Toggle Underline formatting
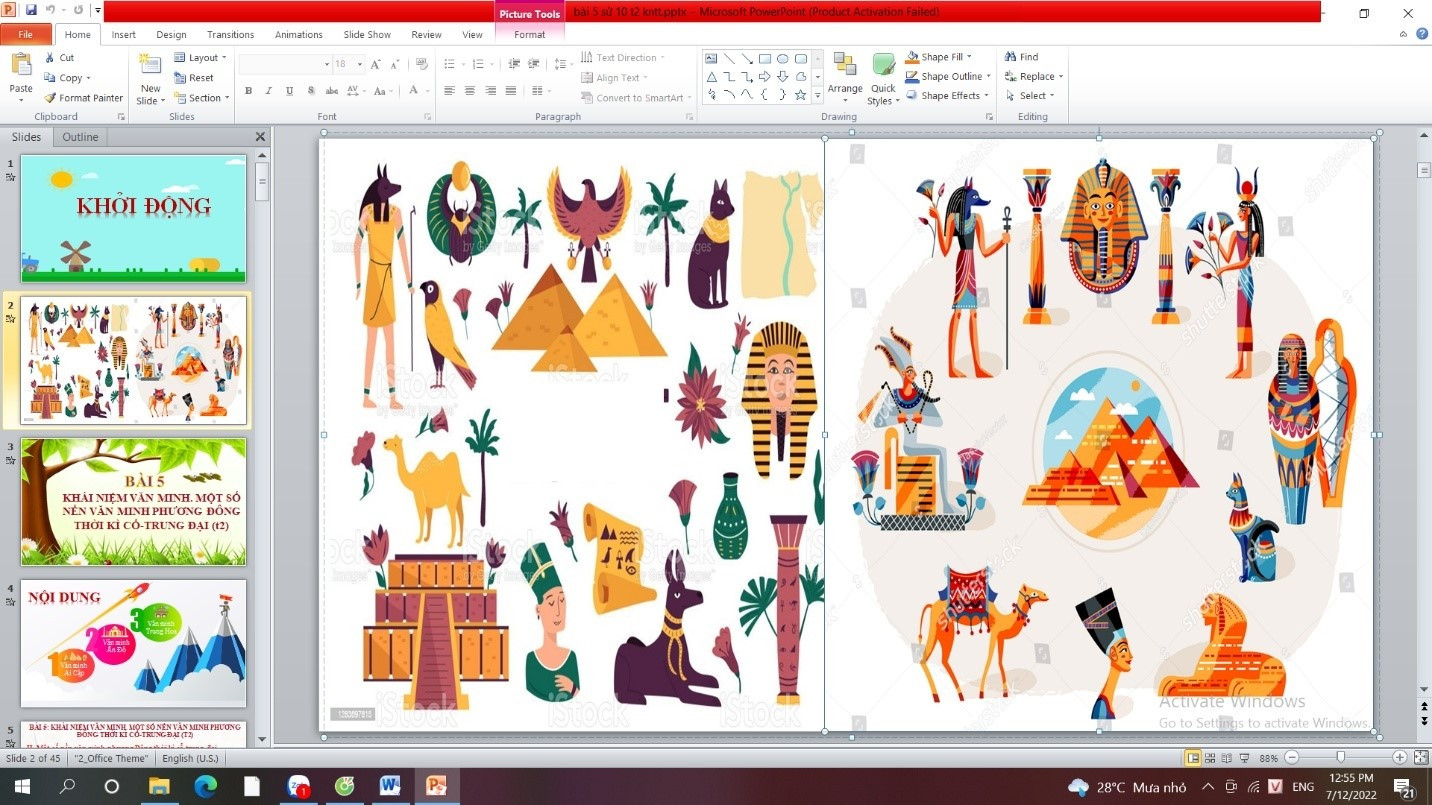The image size is (1432, 805). (x=289, y=91)
